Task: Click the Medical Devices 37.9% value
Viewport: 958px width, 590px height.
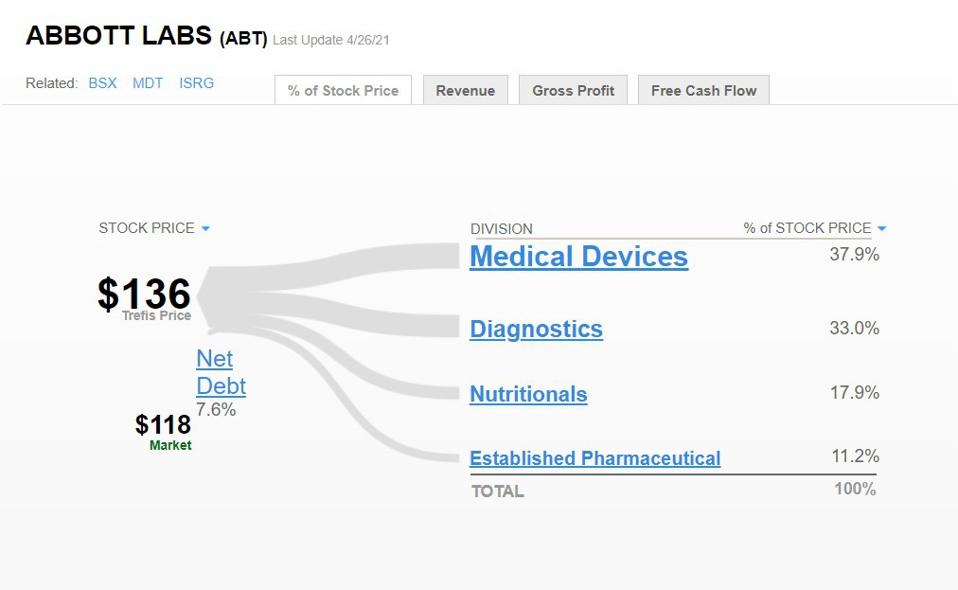Action: click(x=854, y=254)
